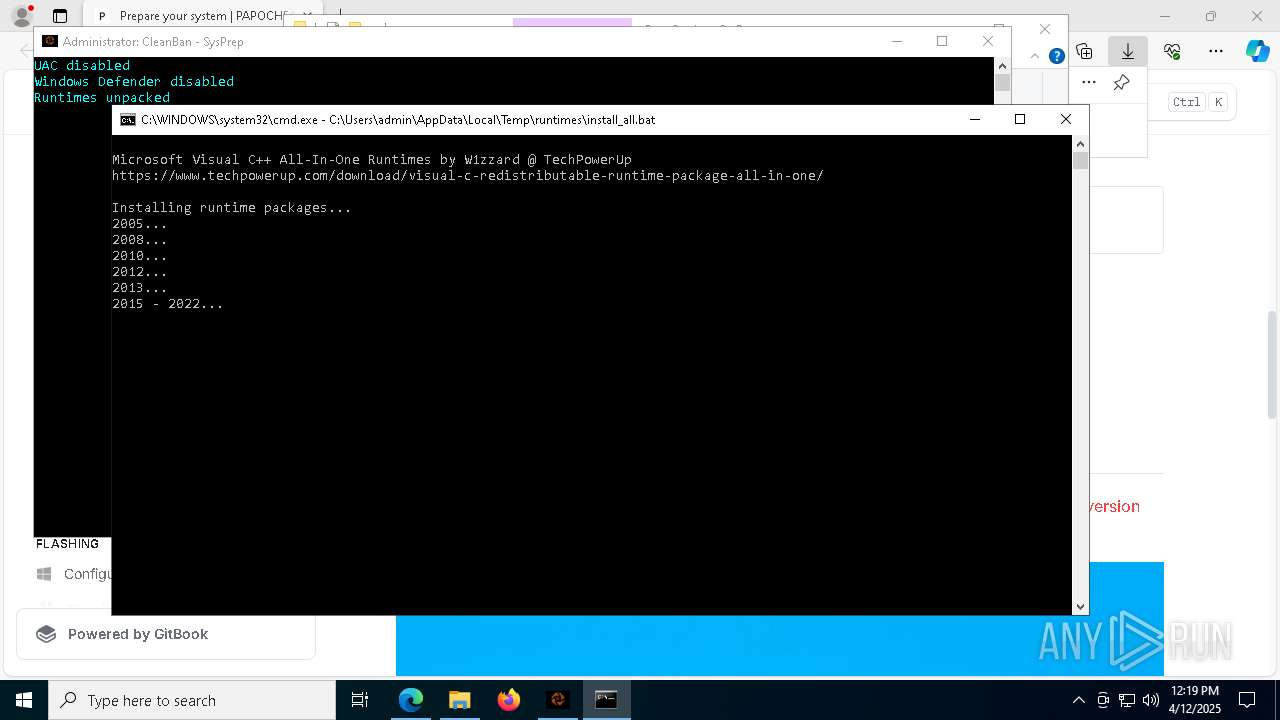Click the 'Microsoft Visual C++ All-In-One Runtimes' line
This screenshot has height=720, width=1280.
372,160
